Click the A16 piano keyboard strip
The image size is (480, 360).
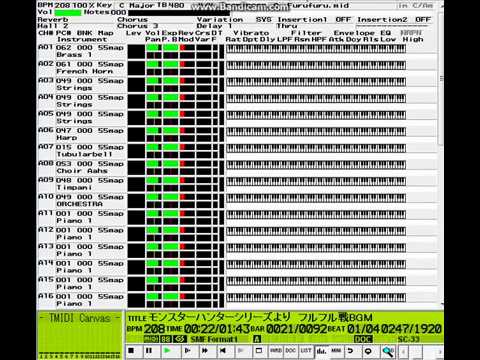(316, 297)
